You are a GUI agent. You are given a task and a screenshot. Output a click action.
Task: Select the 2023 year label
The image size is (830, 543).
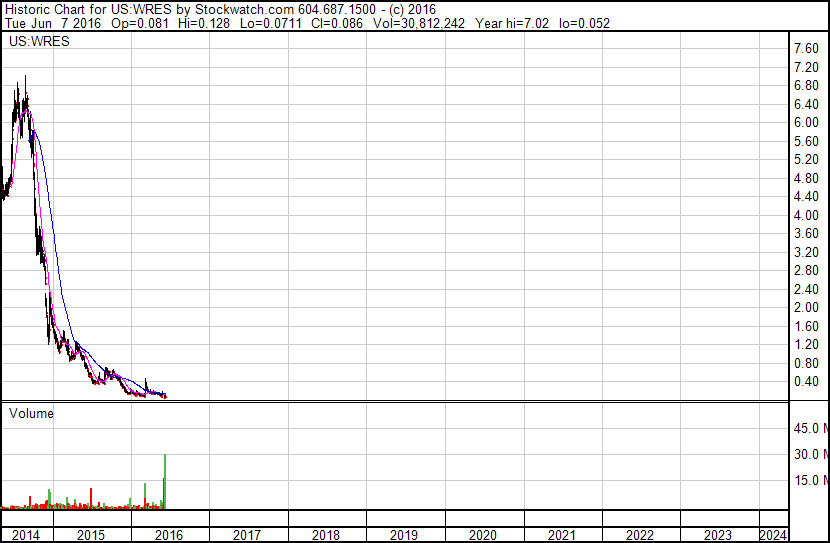[718, 536]
